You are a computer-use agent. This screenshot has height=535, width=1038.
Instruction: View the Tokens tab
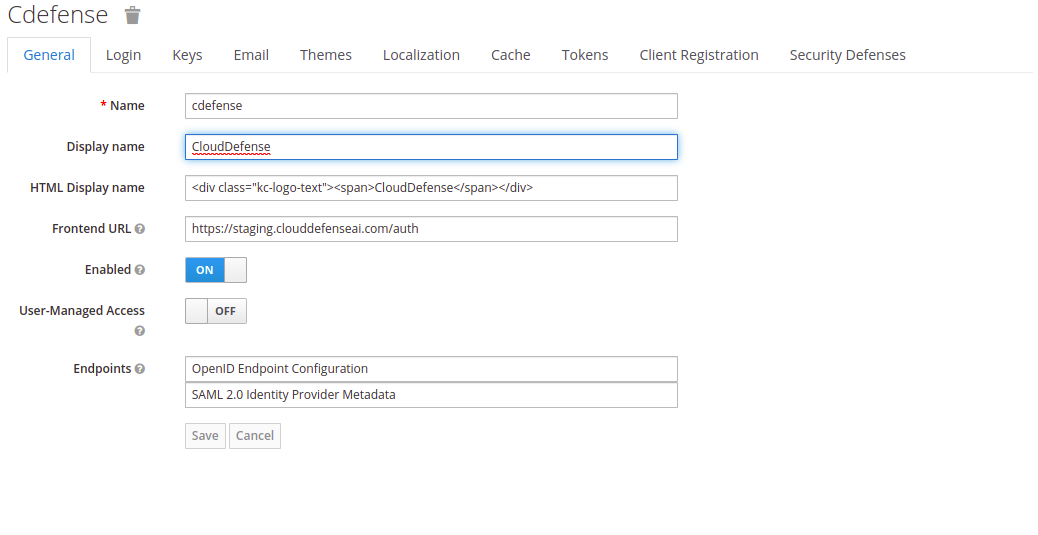(585, 55)
